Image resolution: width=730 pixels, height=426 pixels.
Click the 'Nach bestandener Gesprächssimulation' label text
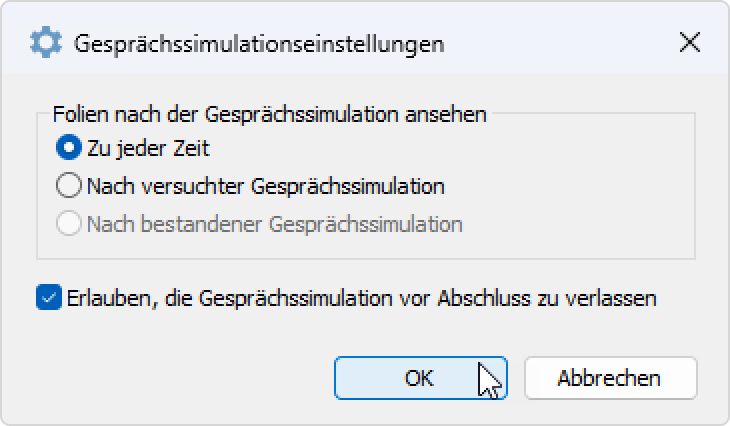(x=275, y=224)
